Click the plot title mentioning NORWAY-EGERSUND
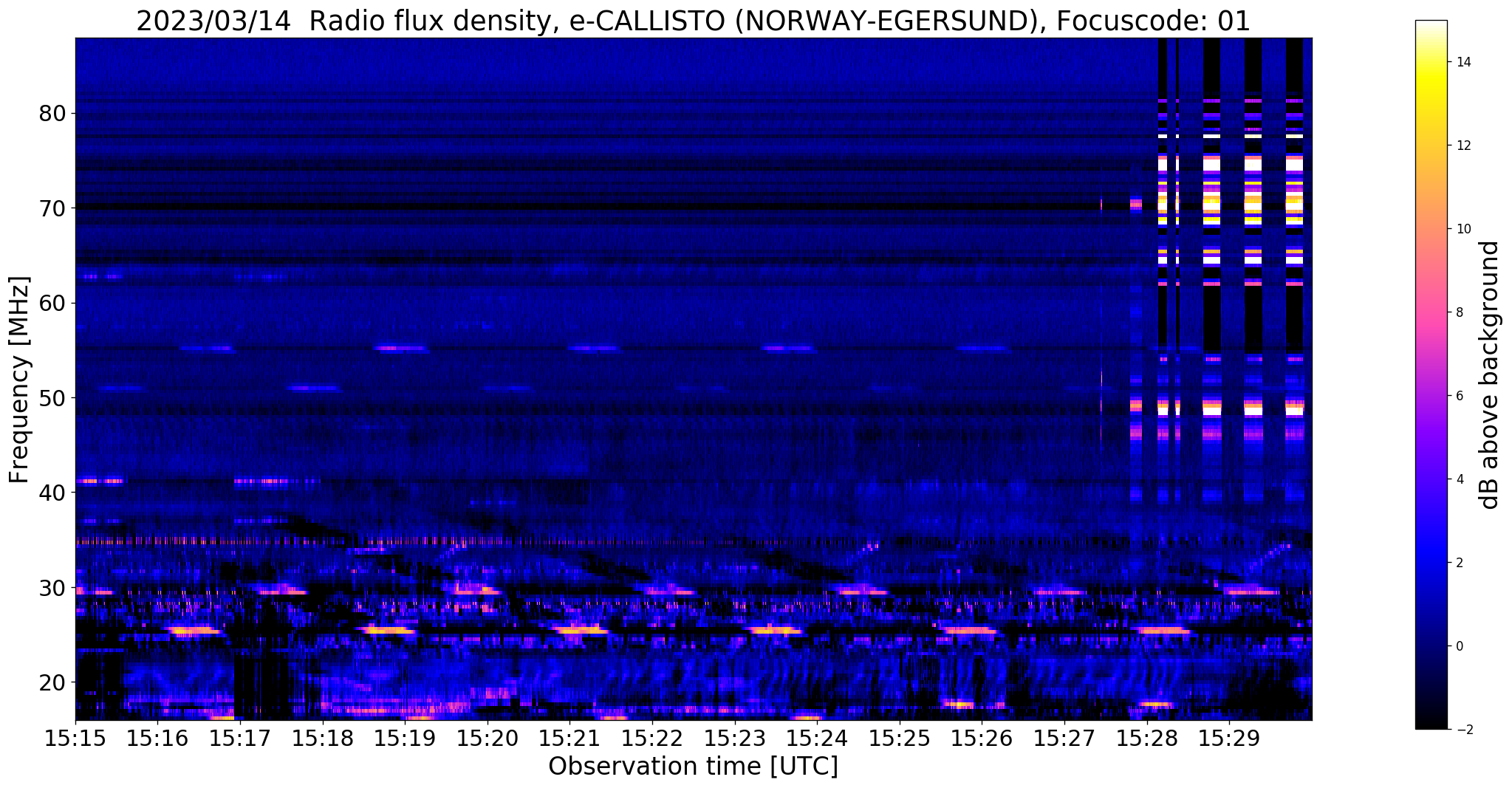The height and width of the screenshot is (788, 1512). (693, 21)
